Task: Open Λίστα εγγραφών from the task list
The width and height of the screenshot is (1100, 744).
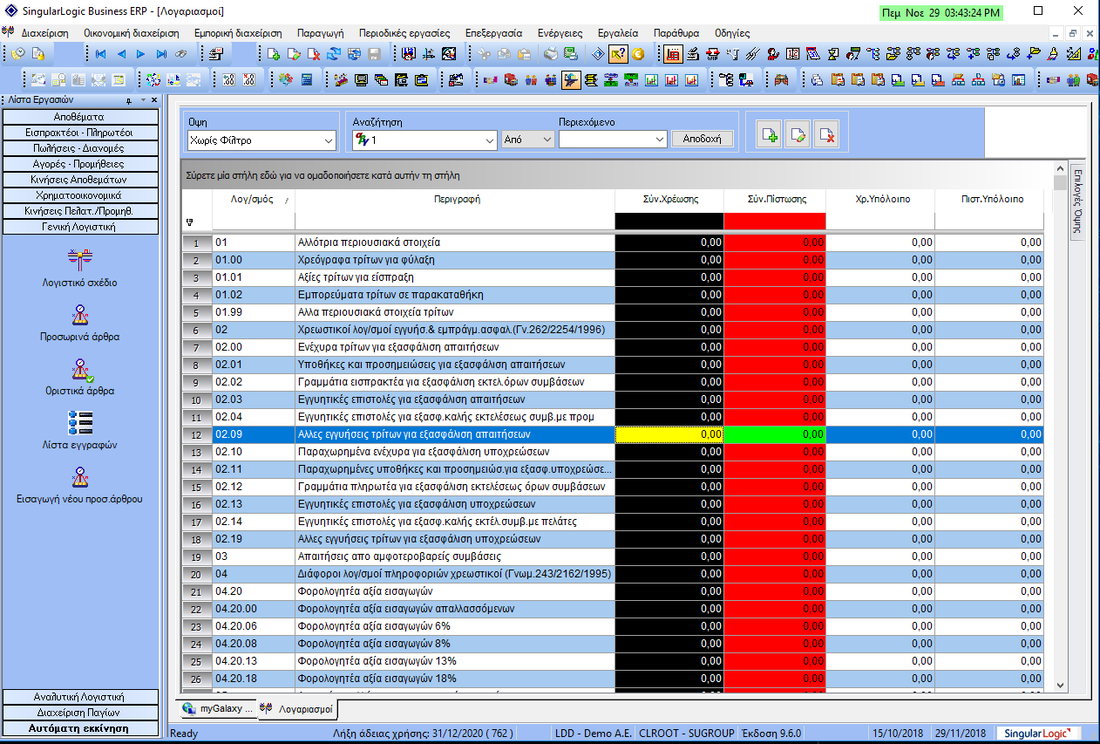Action: [80, 431]
